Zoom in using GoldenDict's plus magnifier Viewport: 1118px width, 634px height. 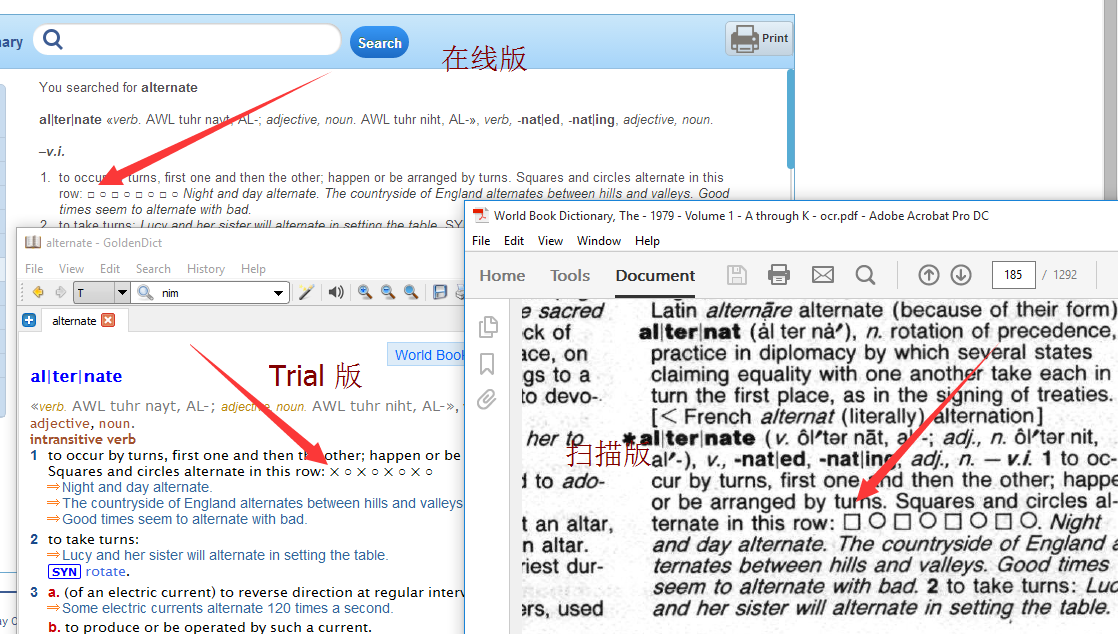coord(365,292)
